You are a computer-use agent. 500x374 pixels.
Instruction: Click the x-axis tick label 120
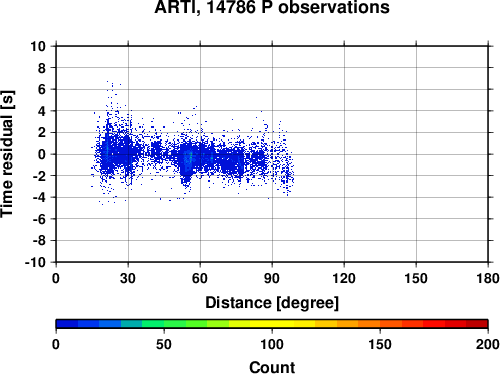344,278
